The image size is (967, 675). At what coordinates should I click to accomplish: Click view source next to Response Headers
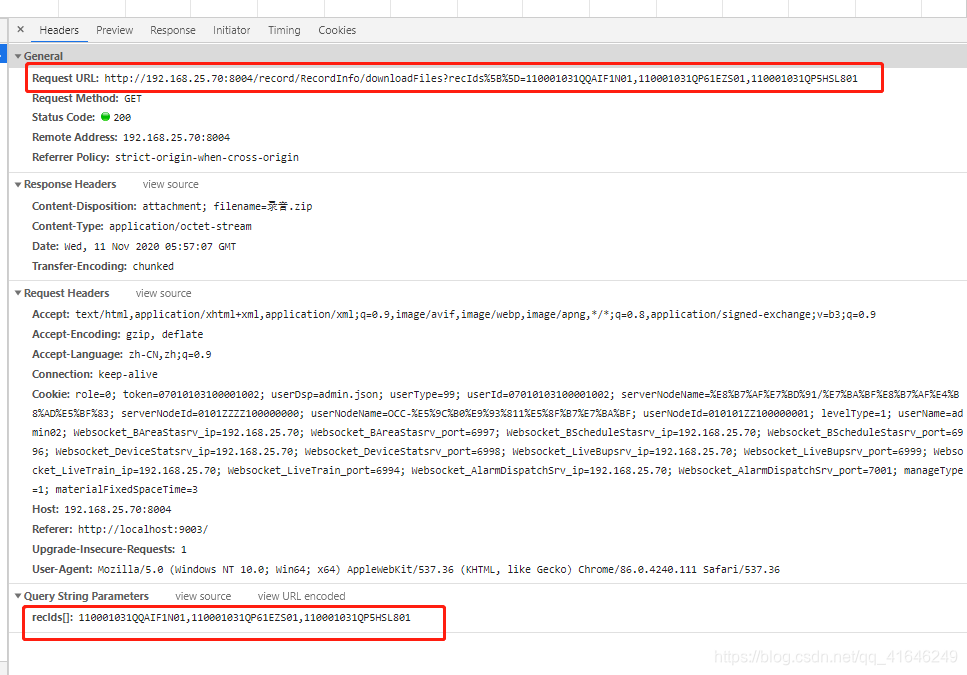click(170, 184)
